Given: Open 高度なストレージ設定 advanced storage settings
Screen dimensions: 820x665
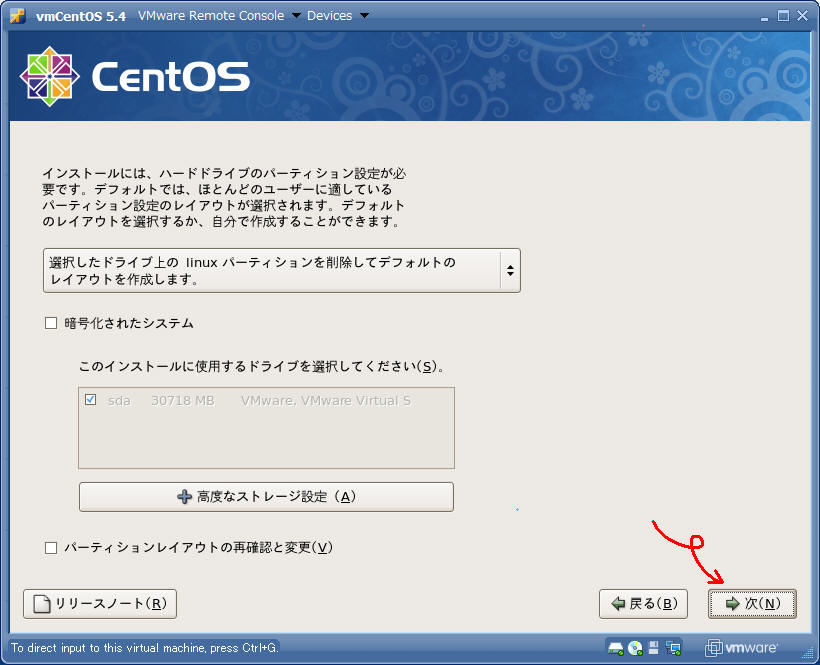Looking at the screenshot, I should (x=266, y=497).
